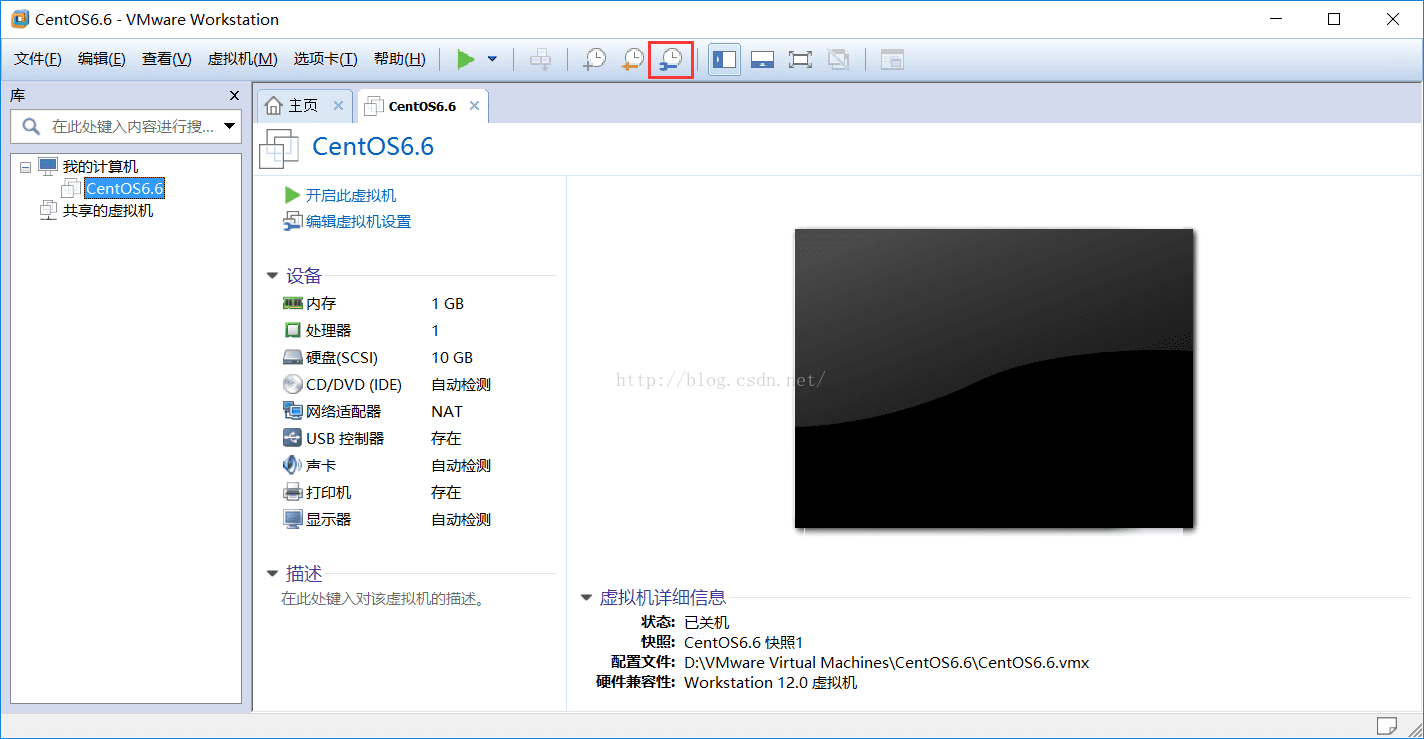The width and height of the screenshot is (1424, 739).
Task: Open the library search dropdown arrow
Action: [x=231, y=126]
